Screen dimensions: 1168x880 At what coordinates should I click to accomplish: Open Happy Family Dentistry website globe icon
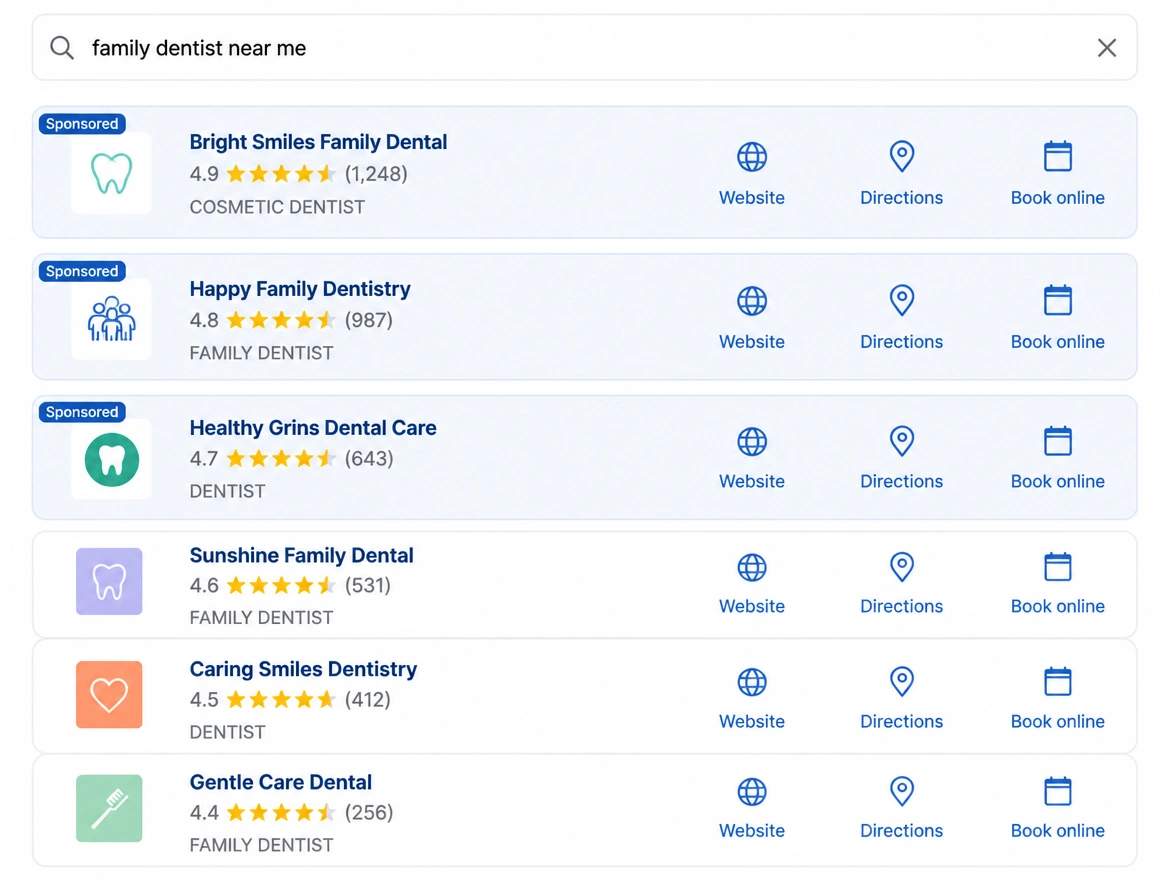(752, 301)
